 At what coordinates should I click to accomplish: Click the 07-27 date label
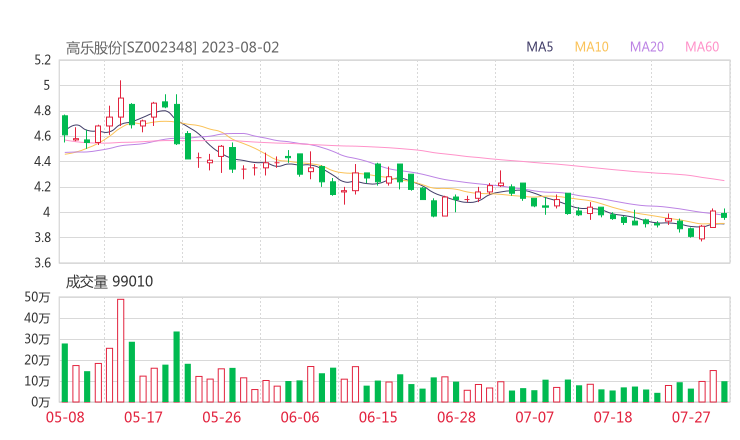click(x=691, y=417)
